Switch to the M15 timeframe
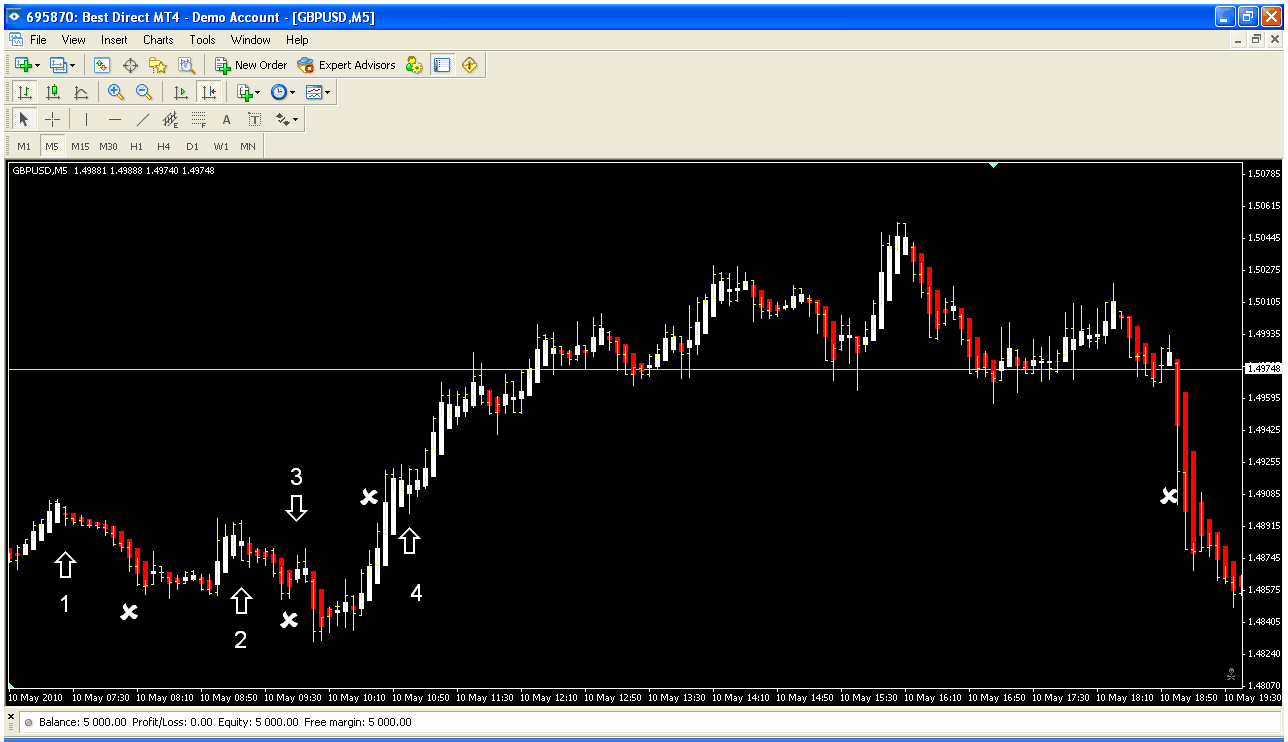 tap(80, 146)
